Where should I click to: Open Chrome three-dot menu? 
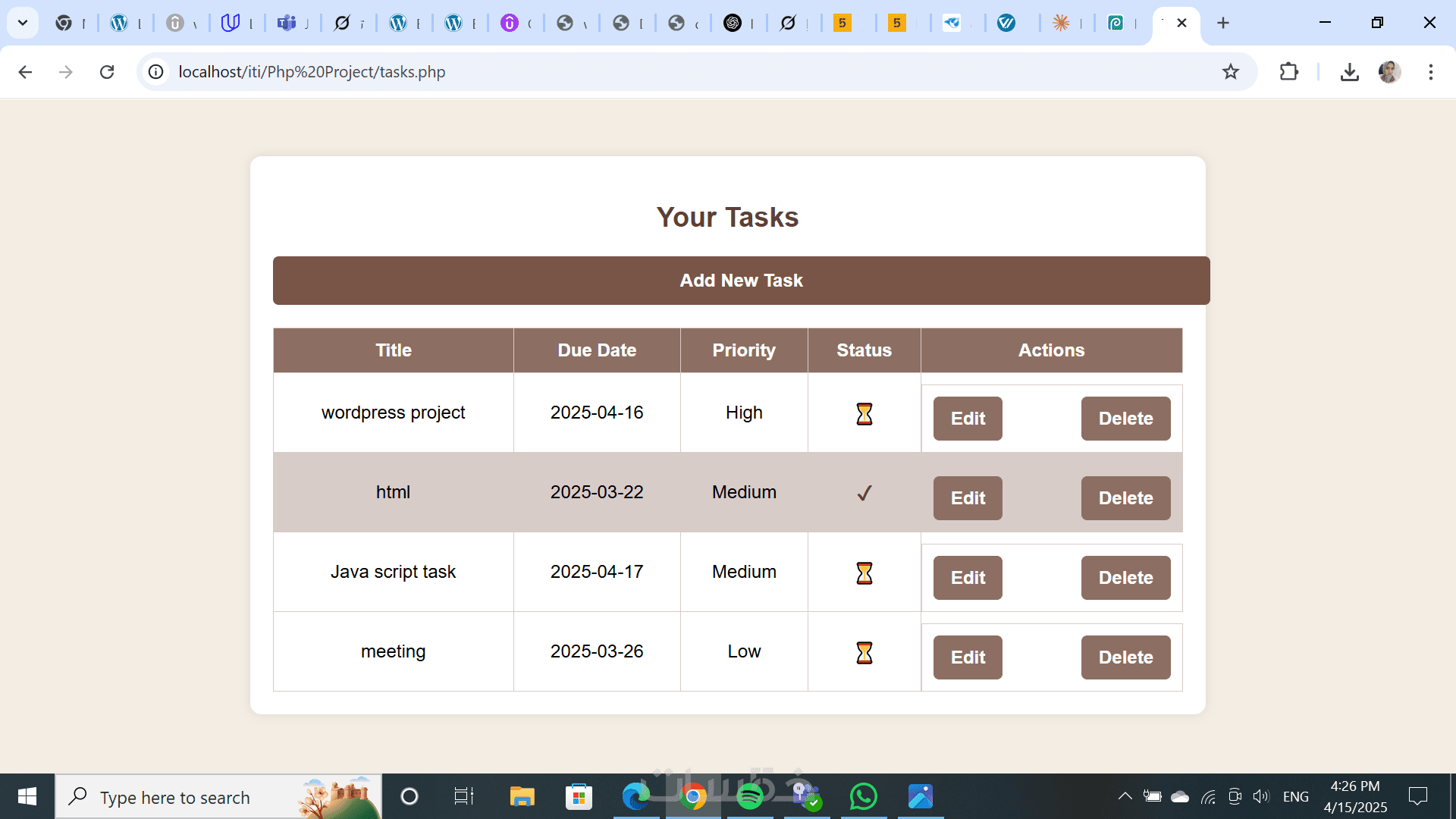point(1430,72)
